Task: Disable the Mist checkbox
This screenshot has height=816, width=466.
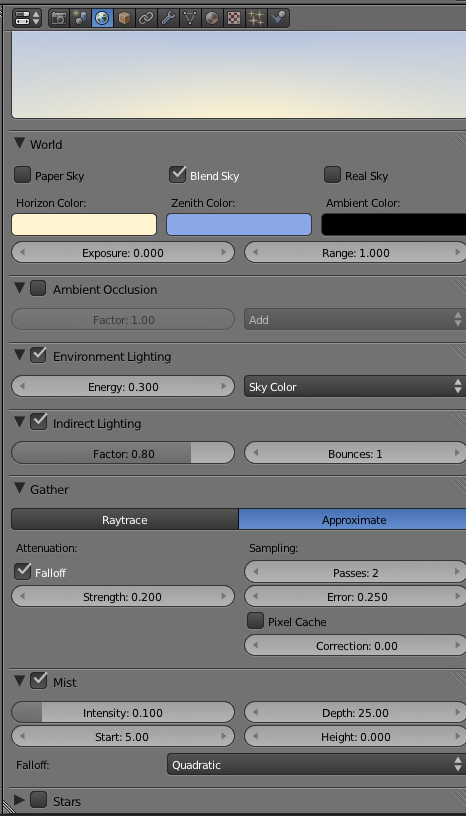Action: (38, 681)
